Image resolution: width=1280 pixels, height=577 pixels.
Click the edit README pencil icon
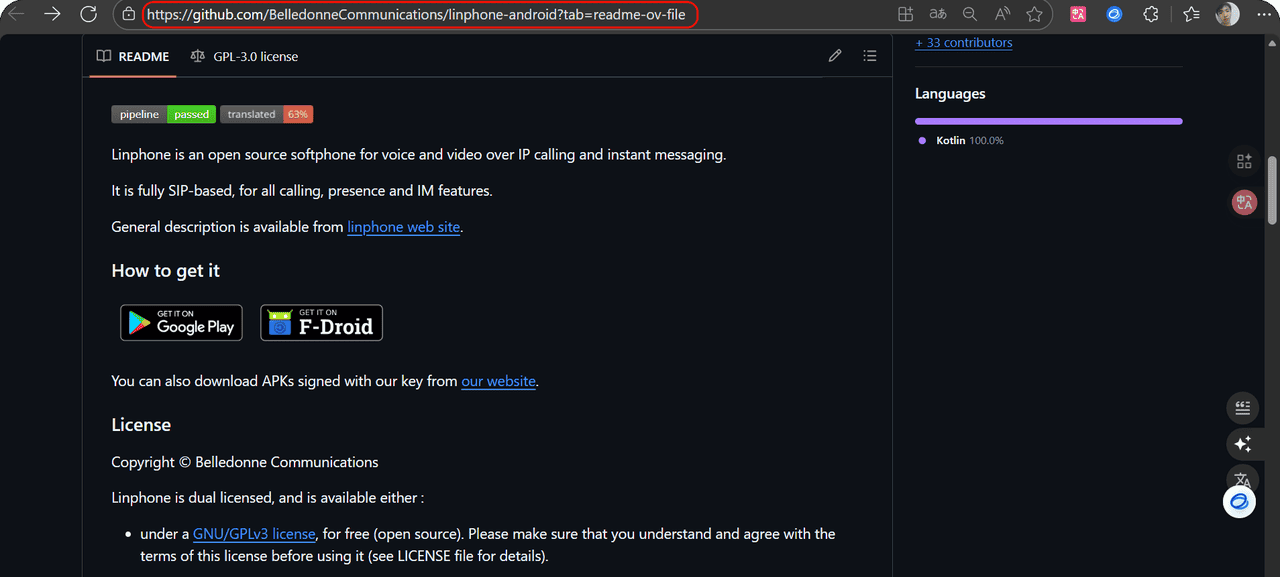[835, 56]
